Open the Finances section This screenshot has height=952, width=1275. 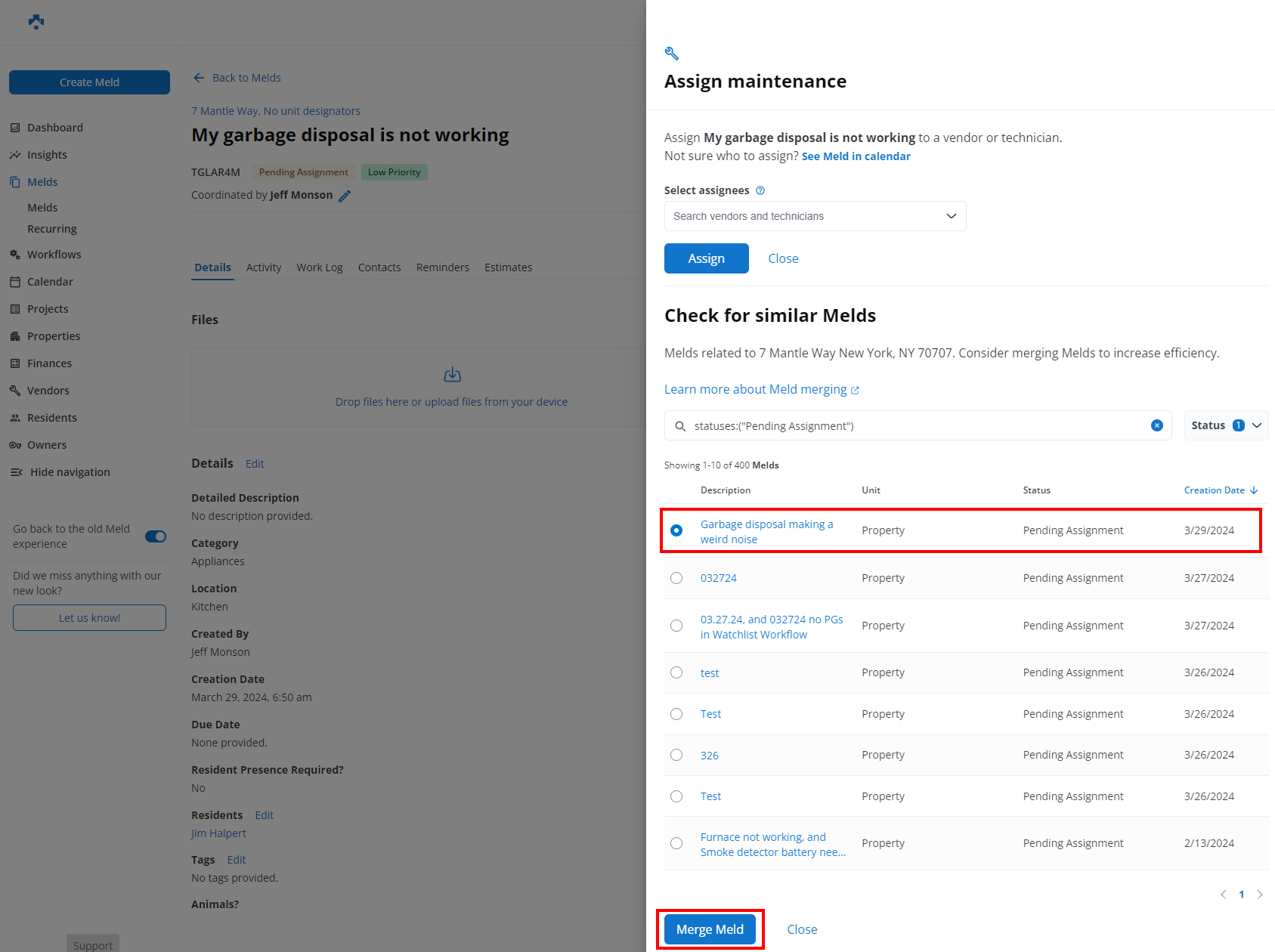[51, 363]
